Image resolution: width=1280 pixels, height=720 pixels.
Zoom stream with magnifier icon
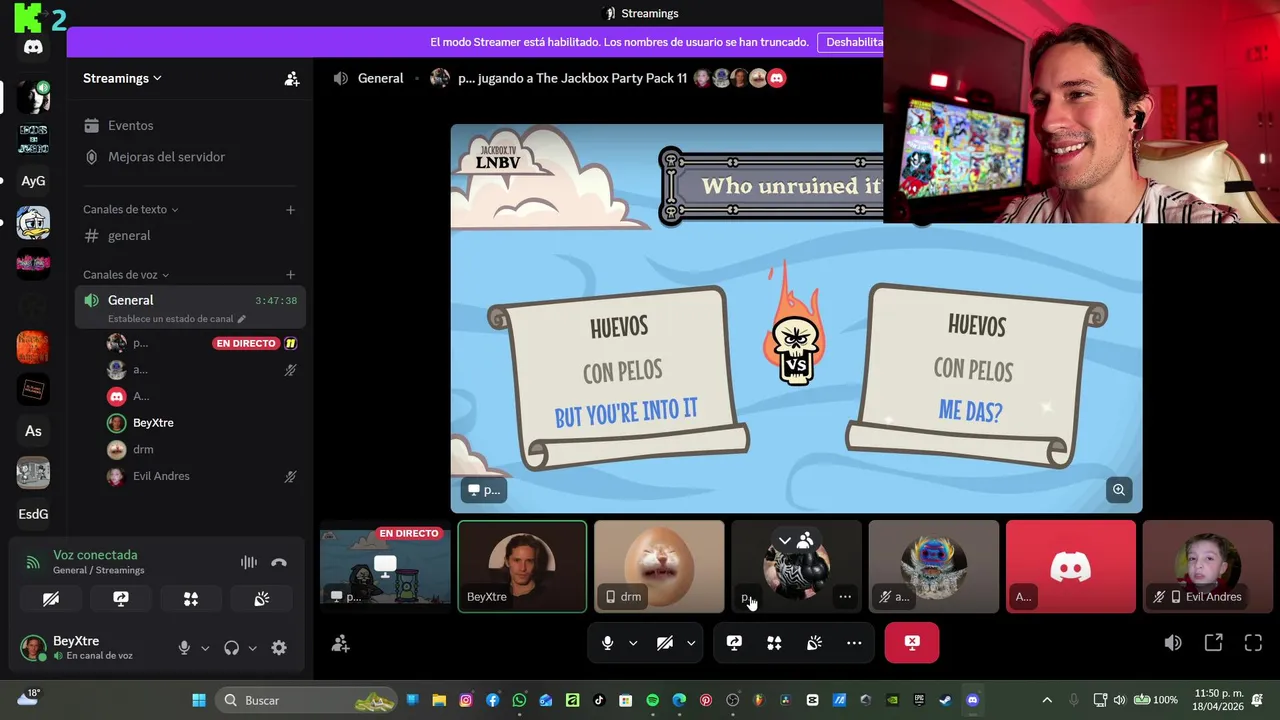tap(1119, 490)
